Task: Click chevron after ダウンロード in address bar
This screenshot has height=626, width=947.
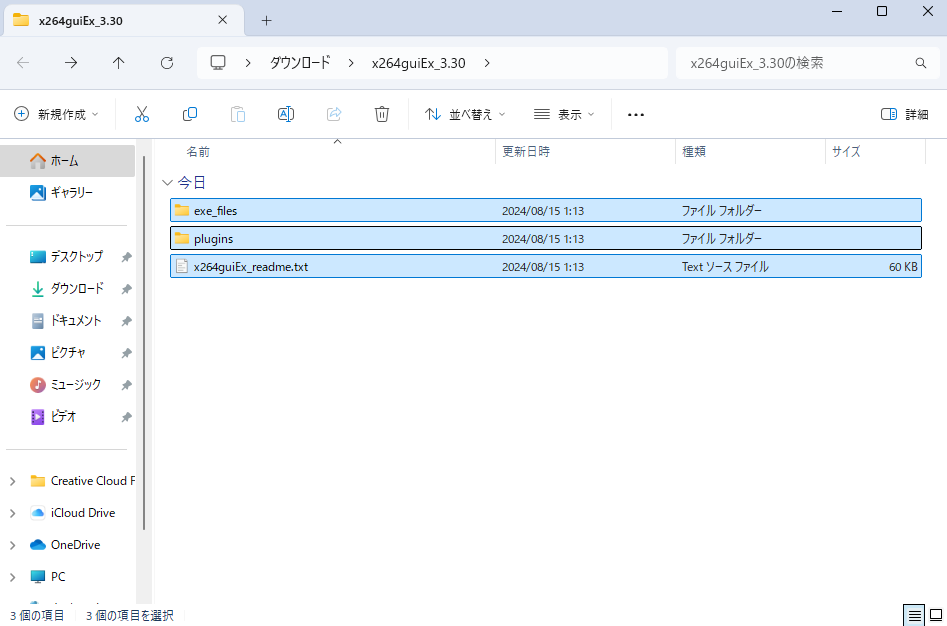Action: [x=351, y=63]
